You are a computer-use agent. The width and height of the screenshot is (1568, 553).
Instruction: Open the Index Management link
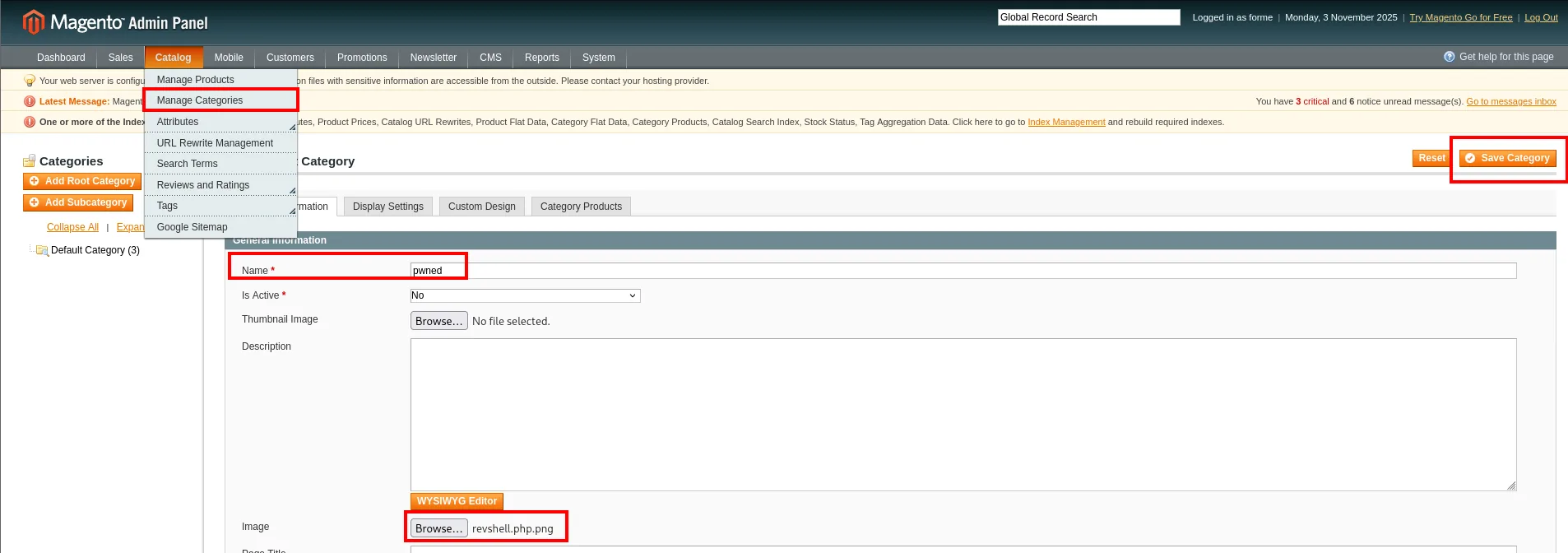coord(1066,122)
